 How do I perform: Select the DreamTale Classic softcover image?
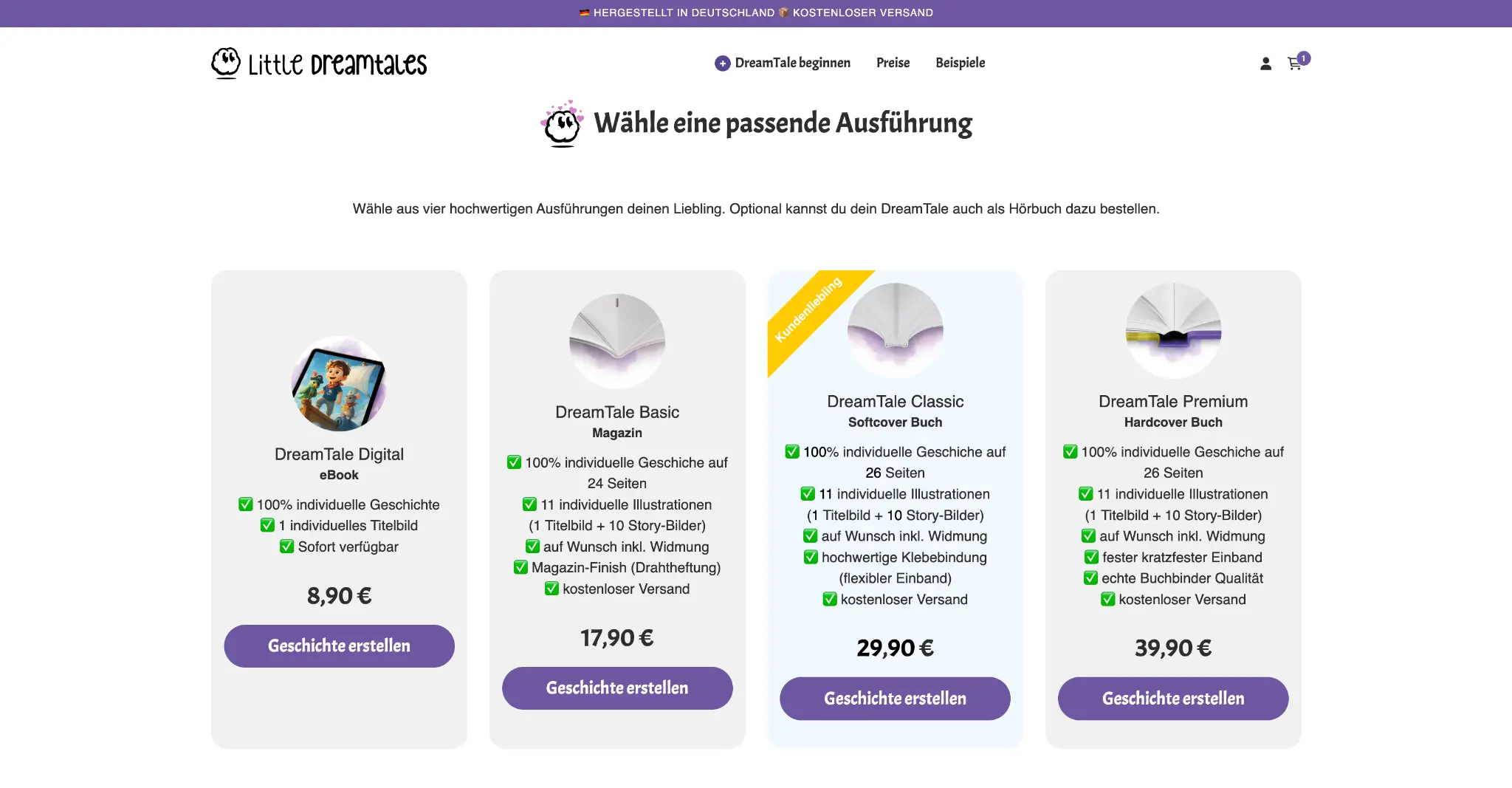point(895,331)
